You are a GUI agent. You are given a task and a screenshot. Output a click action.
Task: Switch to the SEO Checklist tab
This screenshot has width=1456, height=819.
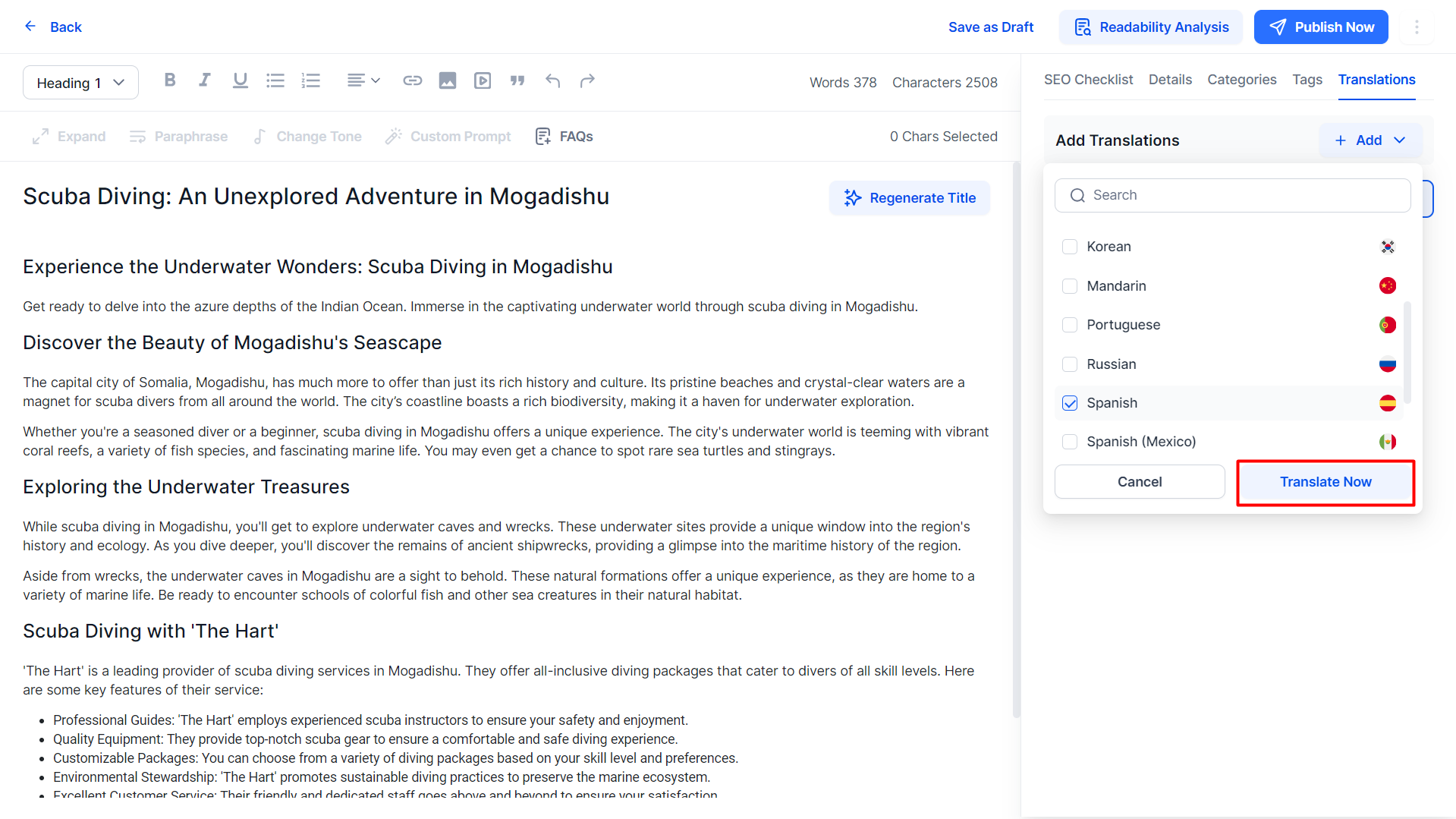click(1088, 80)
